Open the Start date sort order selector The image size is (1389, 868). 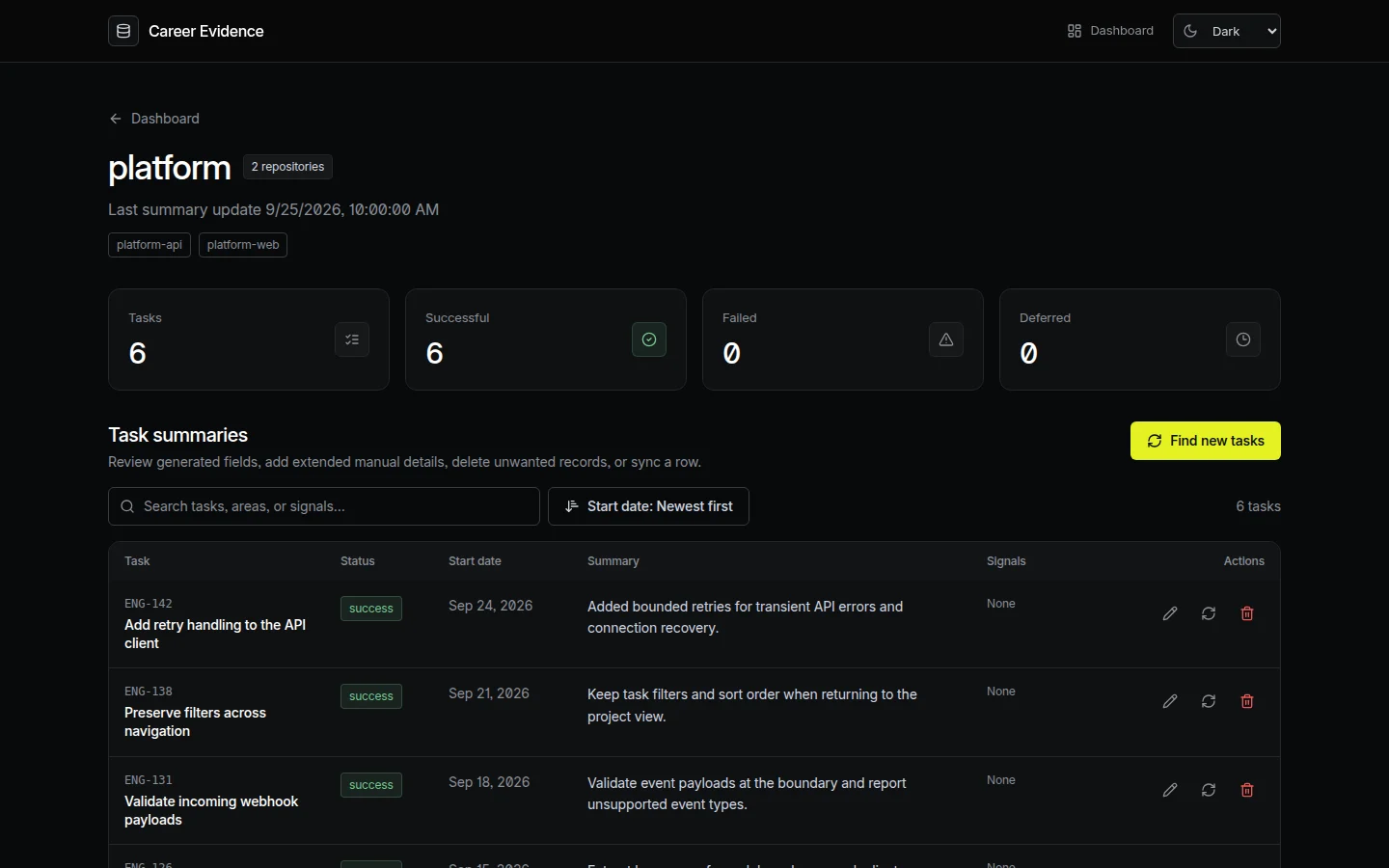pos(648,506)
